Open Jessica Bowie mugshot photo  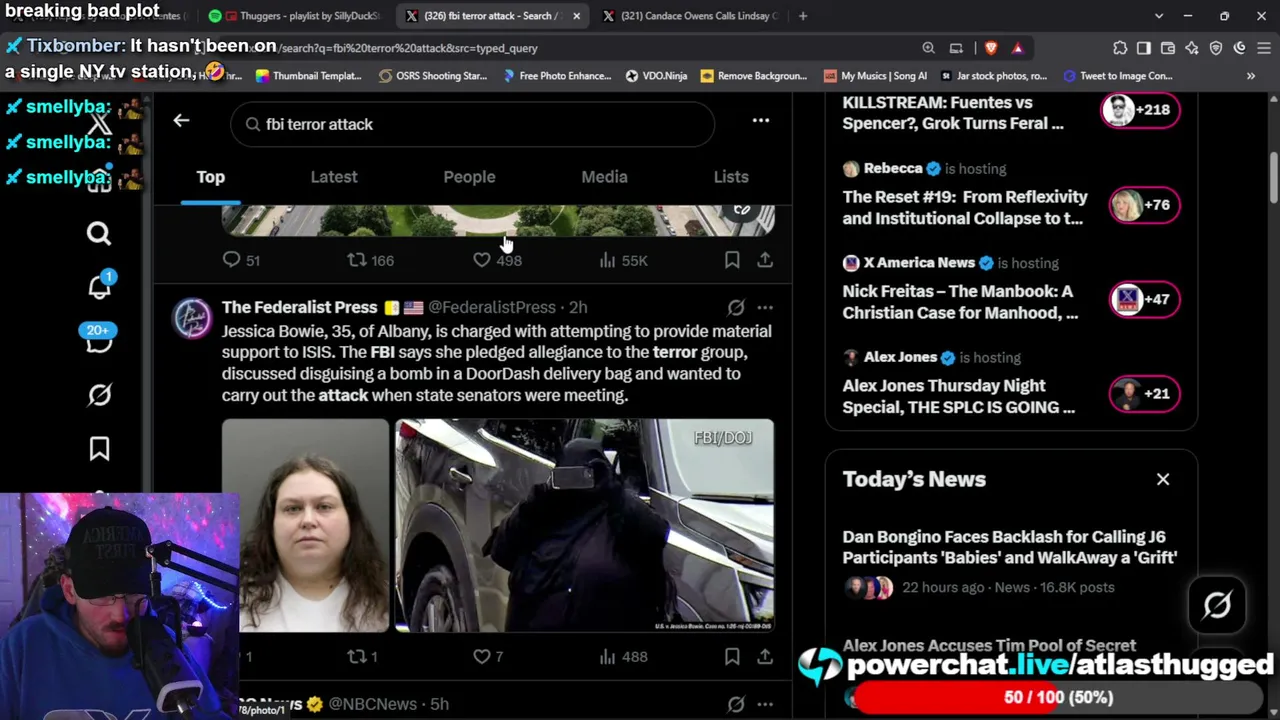tap(305, 526)
